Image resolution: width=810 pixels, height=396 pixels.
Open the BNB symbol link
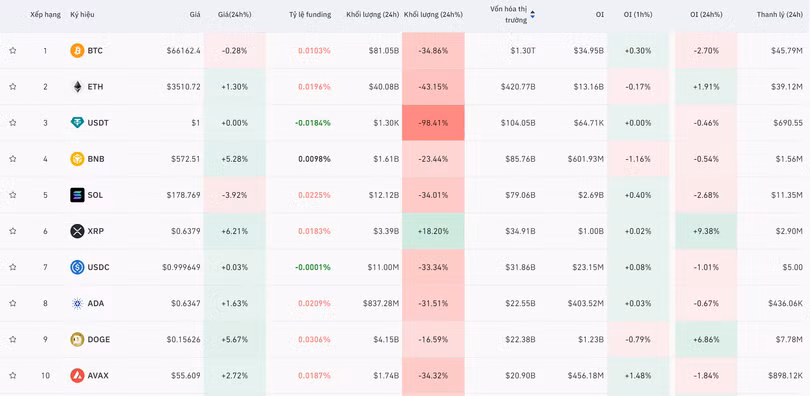pos(96,159)
